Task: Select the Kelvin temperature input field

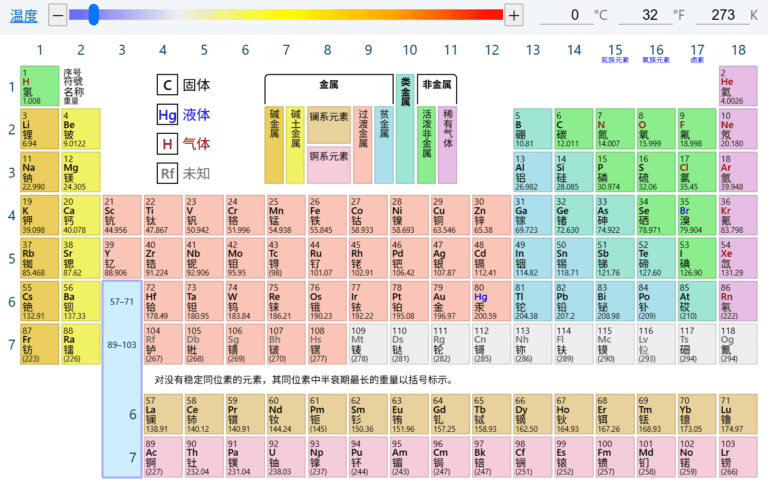Action: pos(722,15)
